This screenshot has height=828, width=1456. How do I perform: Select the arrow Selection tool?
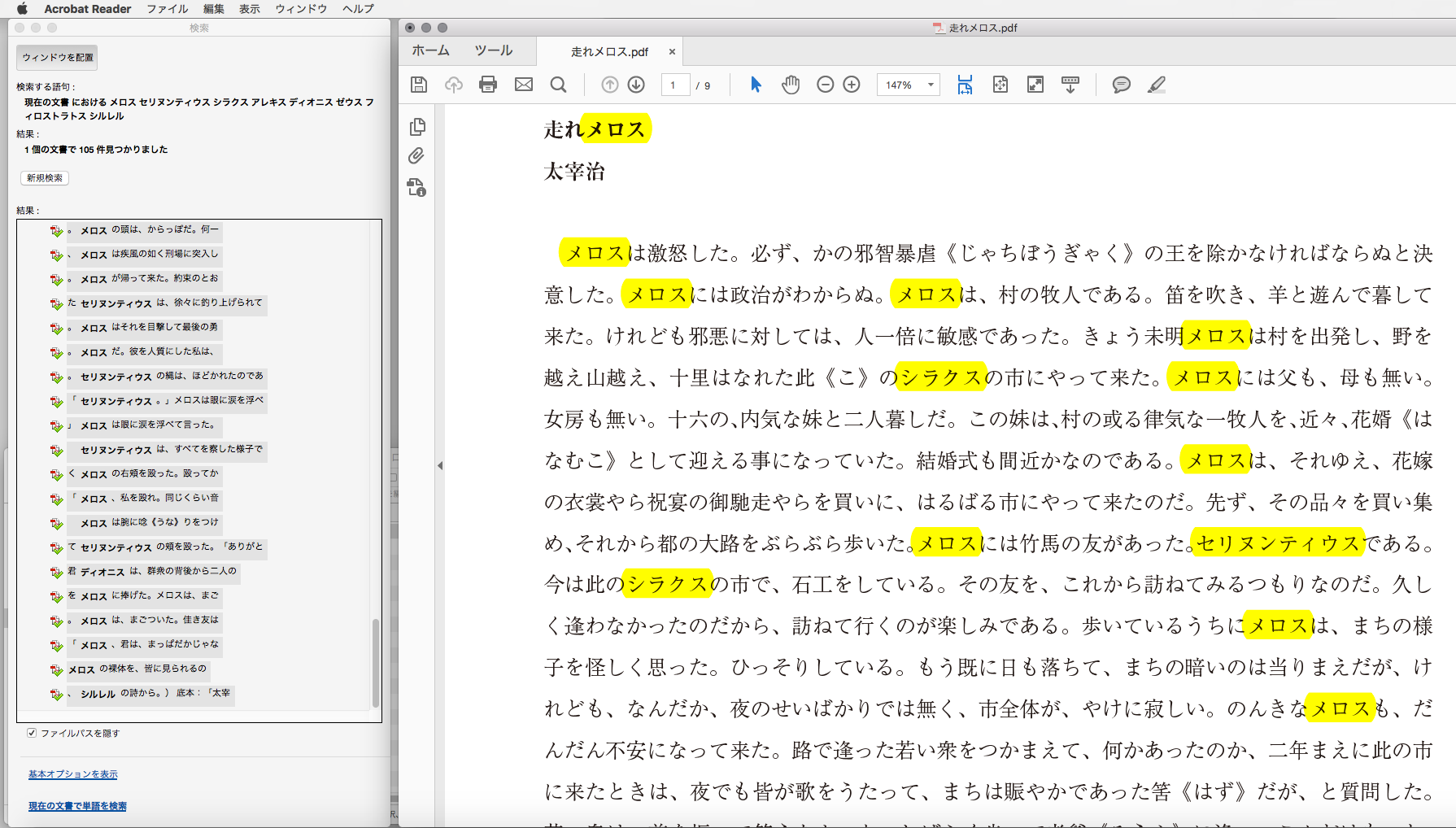[x=756, y=85]
